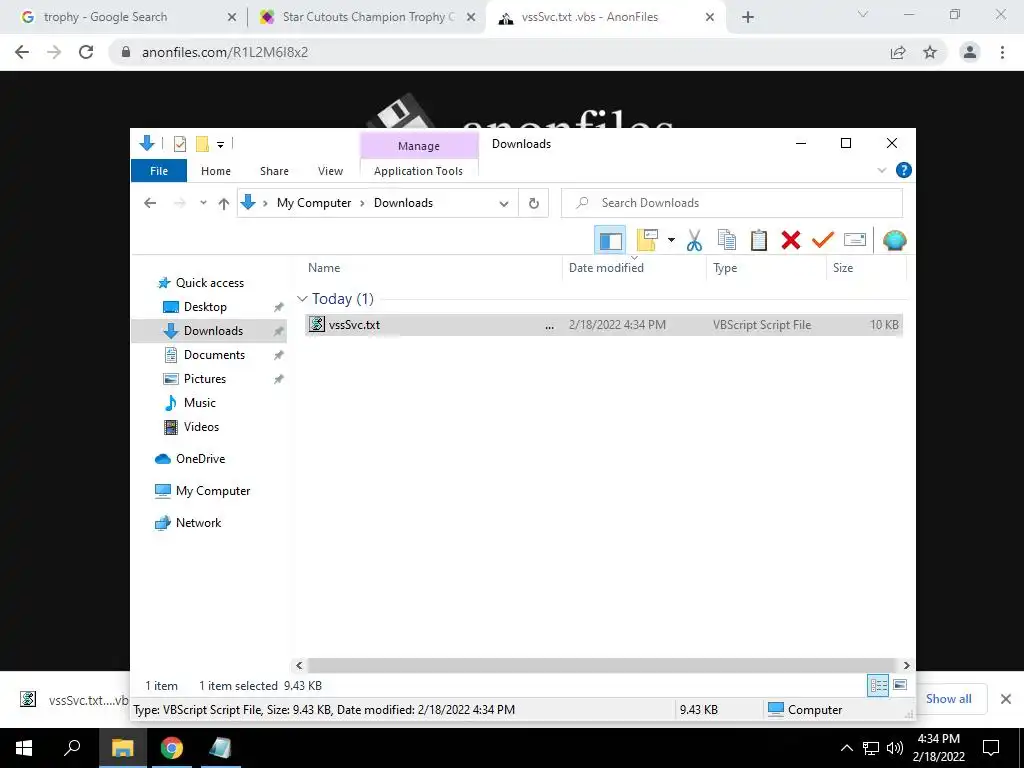Click the folder options toolbar icon
This screenshot has height=768, width=1024.
(647, 240)
